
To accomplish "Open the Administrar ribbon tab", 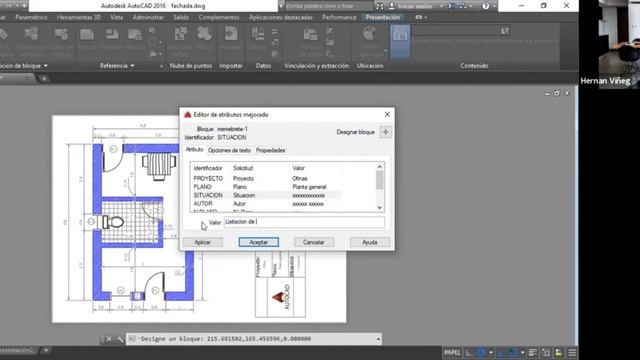I will pyautogui.click(x=148, y=17).
